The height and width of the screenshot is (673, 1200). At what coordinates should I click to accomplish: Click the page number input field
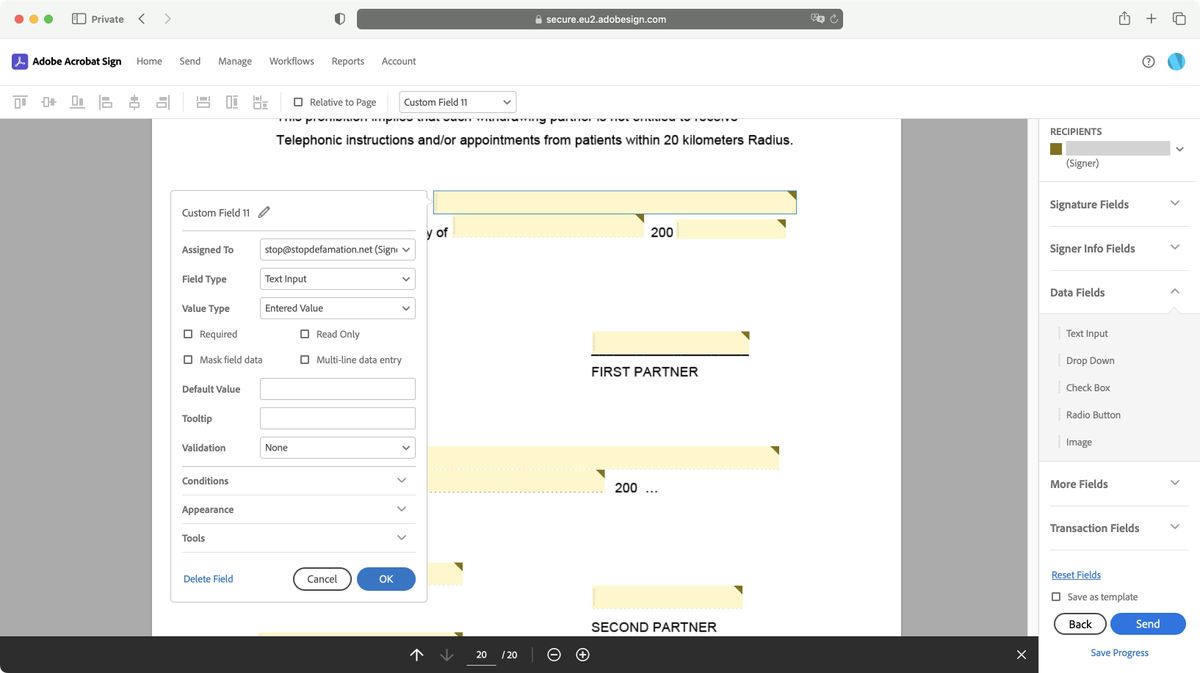point(481,654)
